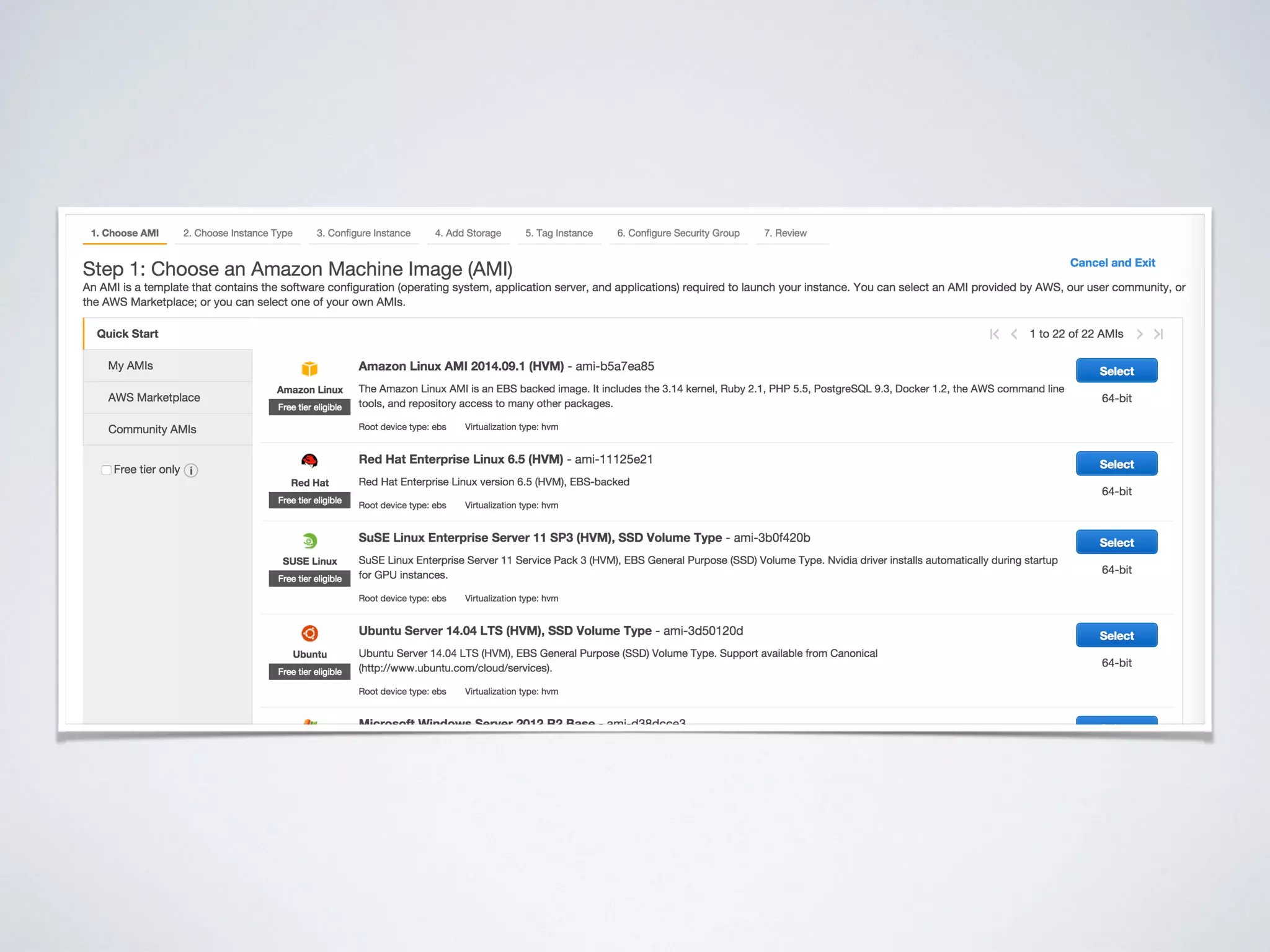Screen dimensions: 1270x952
Task: Go to next page of AMIs
Action: coord(1139,334)
